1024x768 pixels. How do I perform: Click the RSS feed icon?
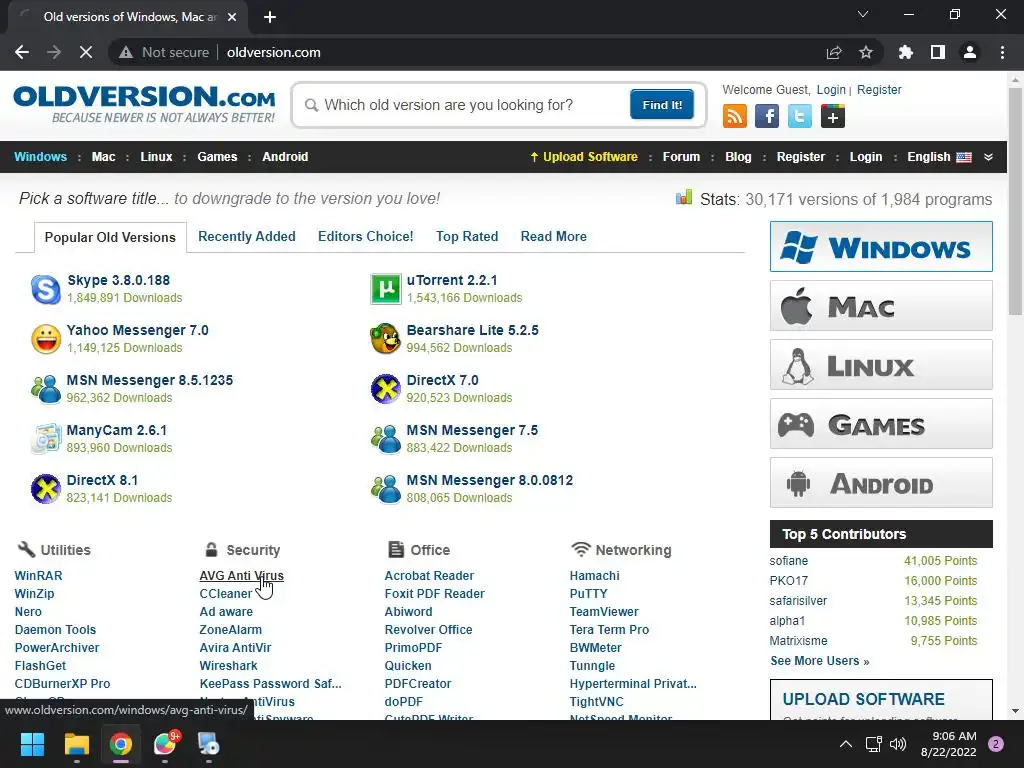coord(735,116)
